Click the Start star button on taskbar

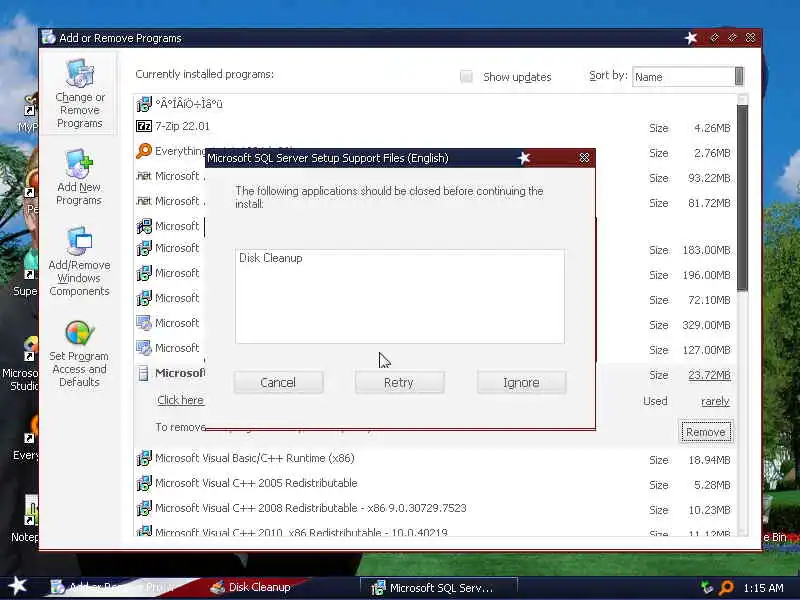click(x=18, y=586)
